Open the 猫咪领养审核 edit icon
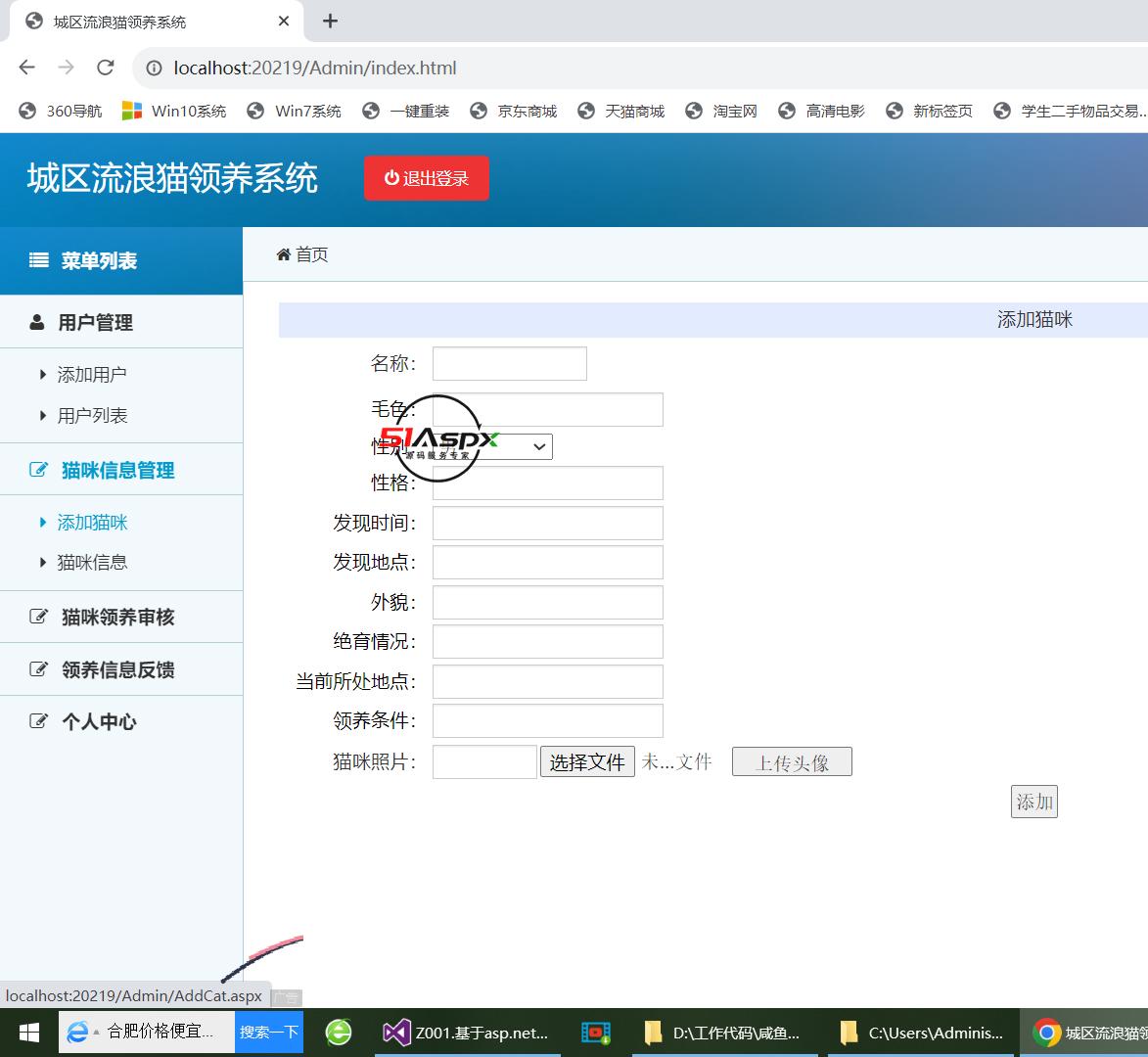This screenshot has width=1148, height=1057. tap(39, 616)
